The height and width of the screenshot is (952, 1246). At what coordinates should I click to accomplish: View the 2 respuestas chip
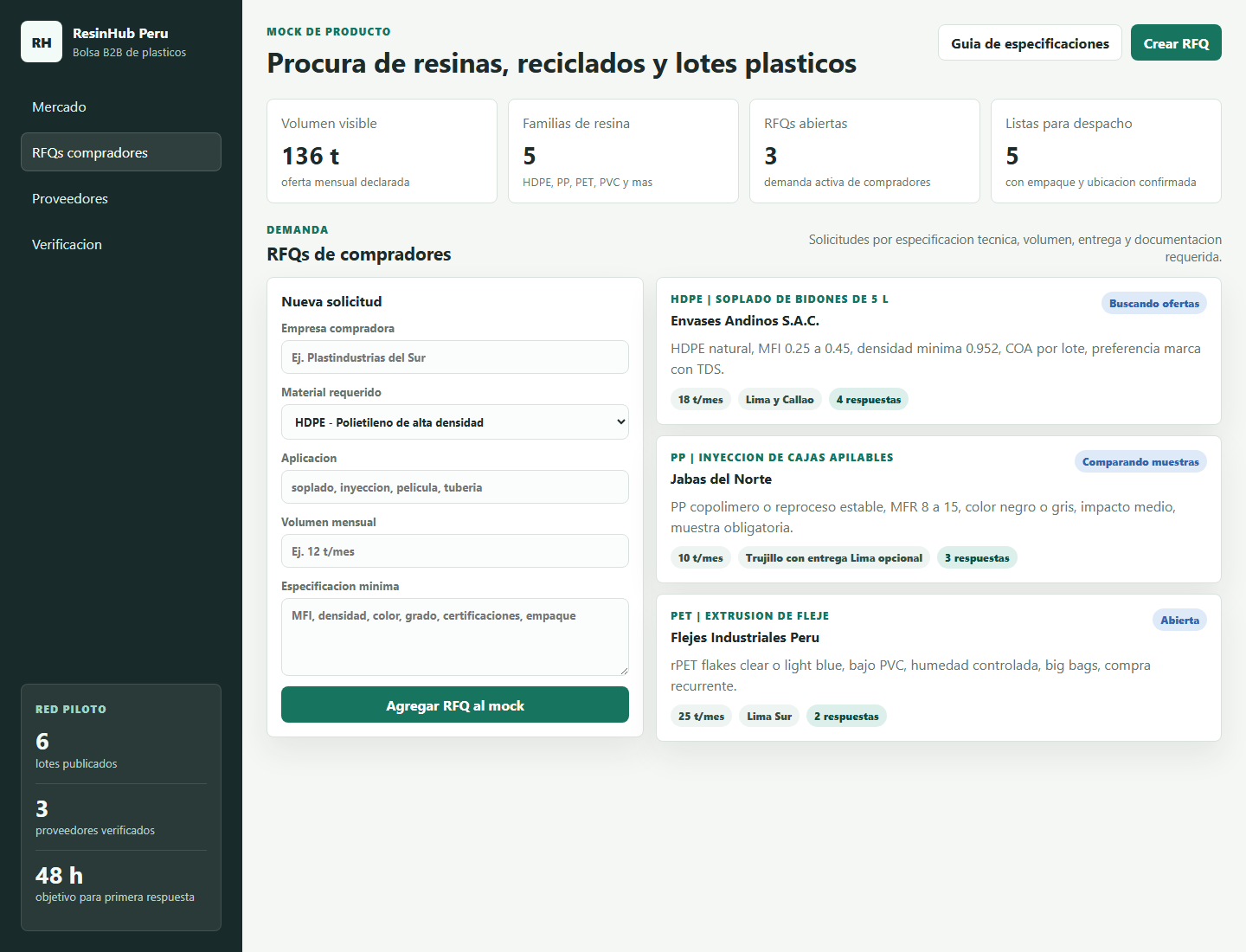[x=846, y=716]
